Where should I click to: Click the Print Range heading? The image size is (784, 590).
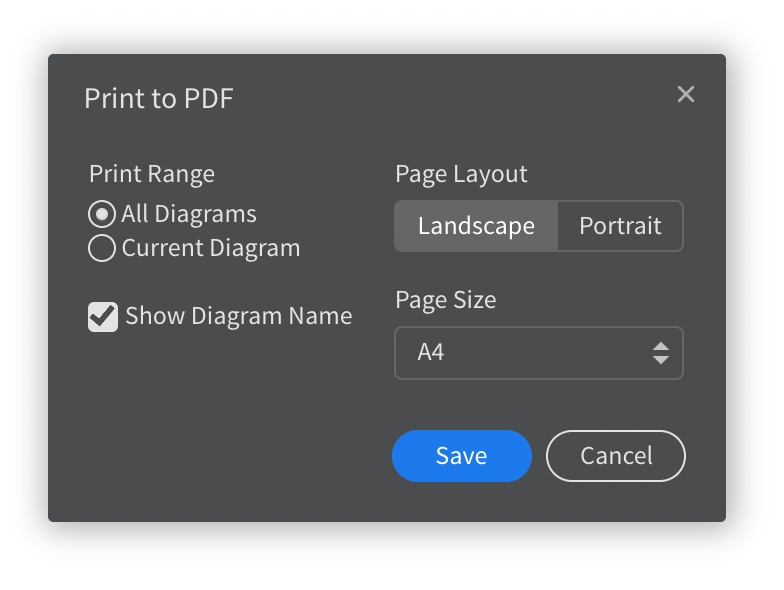[152, 174]
